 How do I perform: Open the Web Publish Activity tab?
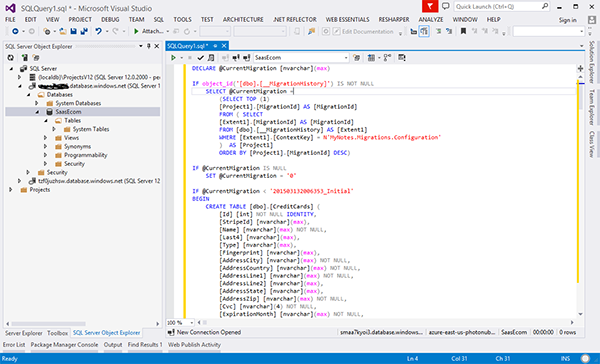coord(194,345)
